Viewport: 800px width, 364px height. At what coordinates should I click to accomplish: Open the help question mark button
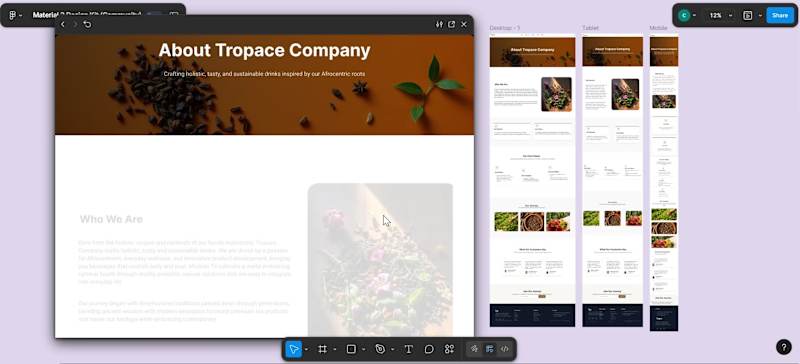point(784,347)
